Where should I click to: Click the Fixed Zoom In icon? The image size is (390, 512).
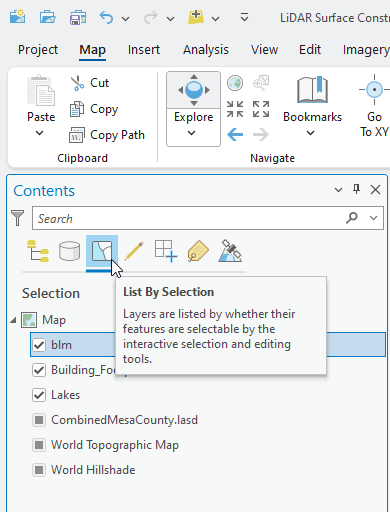click(x=235, y=109)
